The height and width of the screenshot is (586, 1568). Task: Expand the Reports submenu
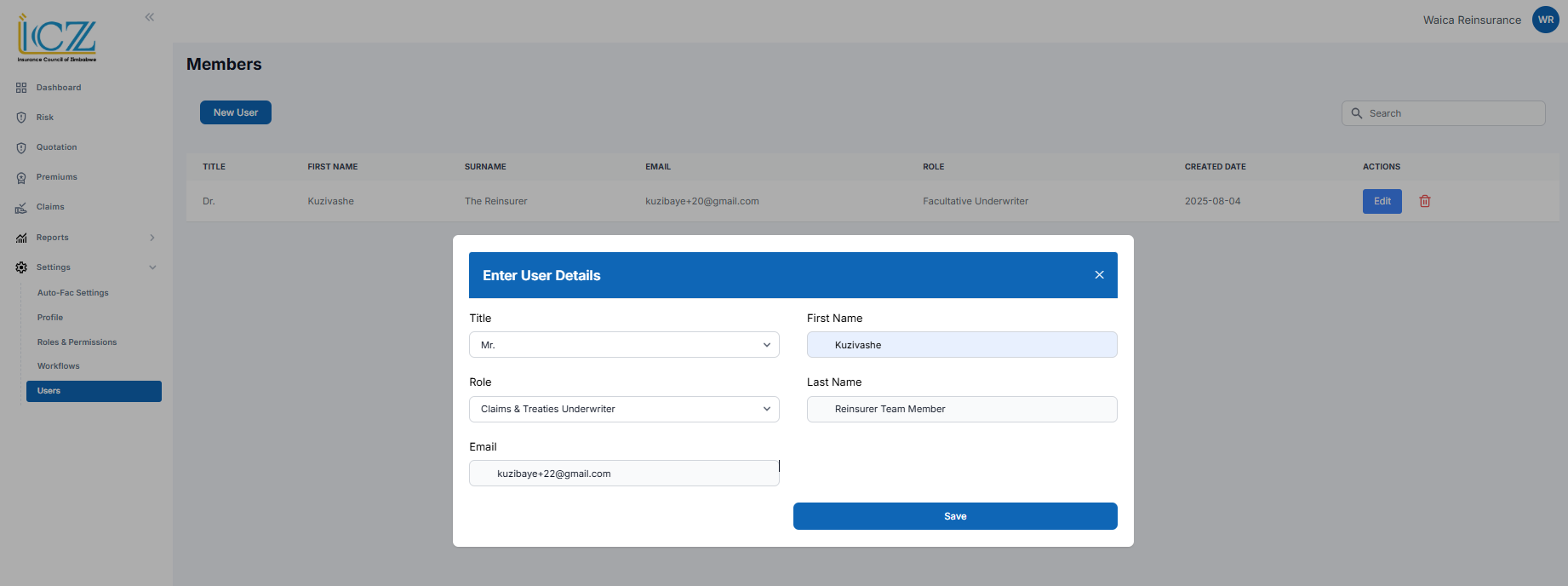click(152, 238)
